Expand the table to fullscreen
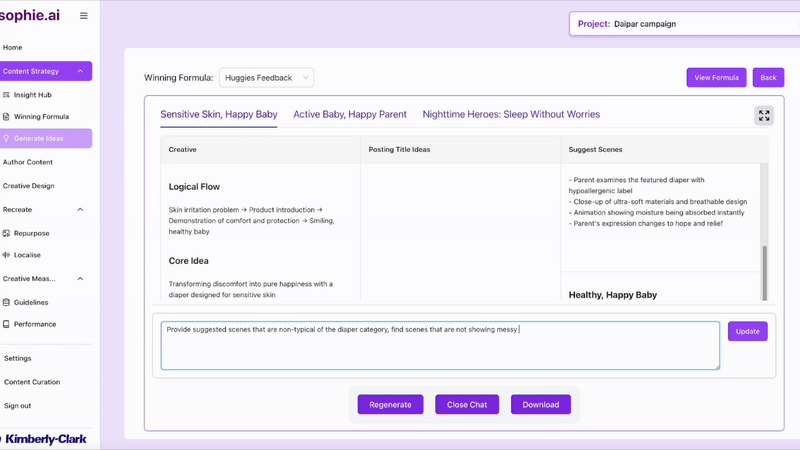 [x=764, y=116]
